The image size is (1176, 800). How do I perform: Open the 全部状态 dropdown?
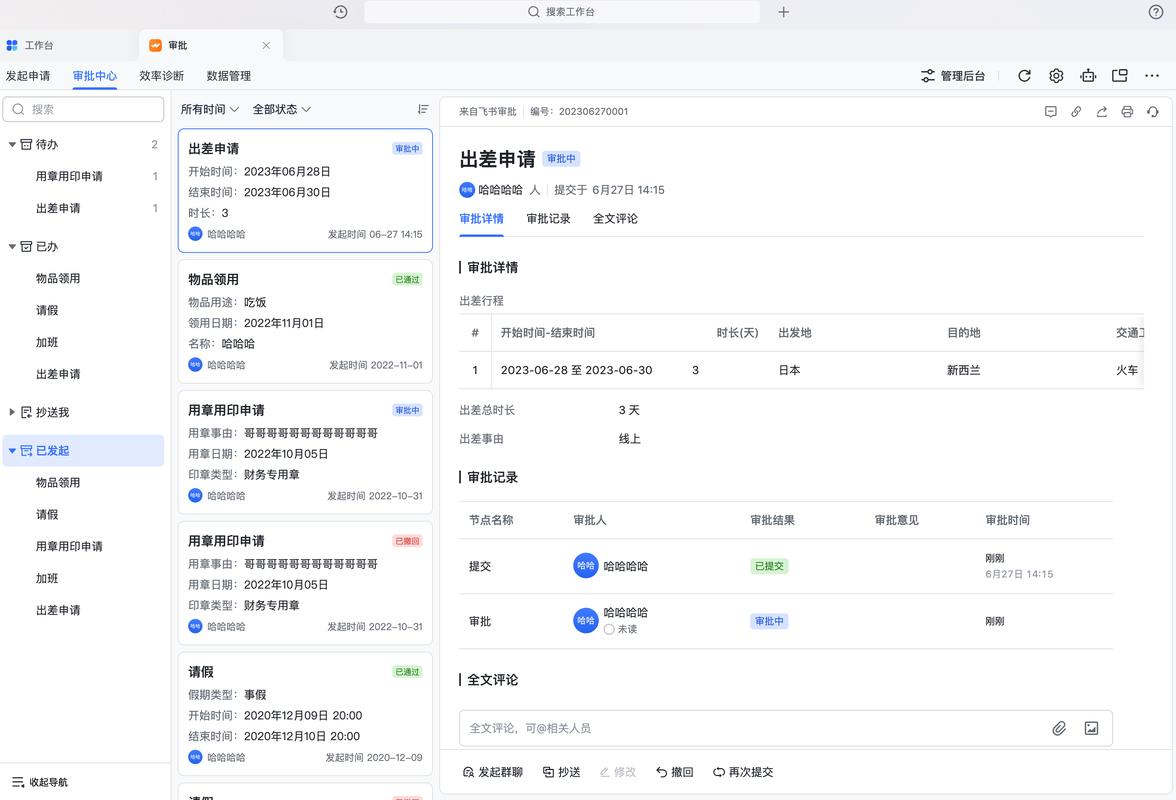[x=281, y=109]
